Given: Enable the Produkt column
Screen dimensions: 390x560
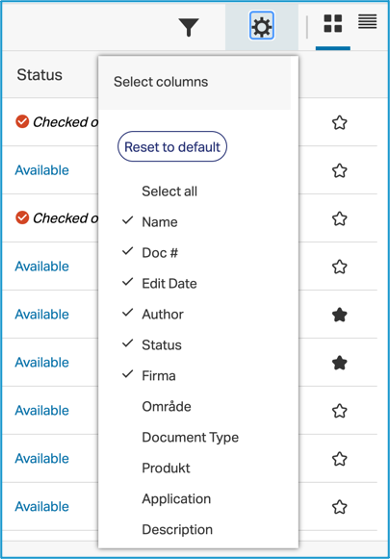Looking at the screenshot, I should pyautogui.click(x=166, y=468).
